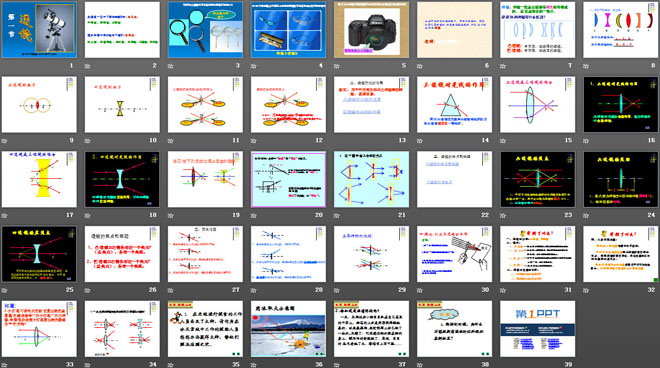Click the animation star icon under slide 2
Image resolution: width=660 pixels, height=368 pixels.
click(88, 66)
